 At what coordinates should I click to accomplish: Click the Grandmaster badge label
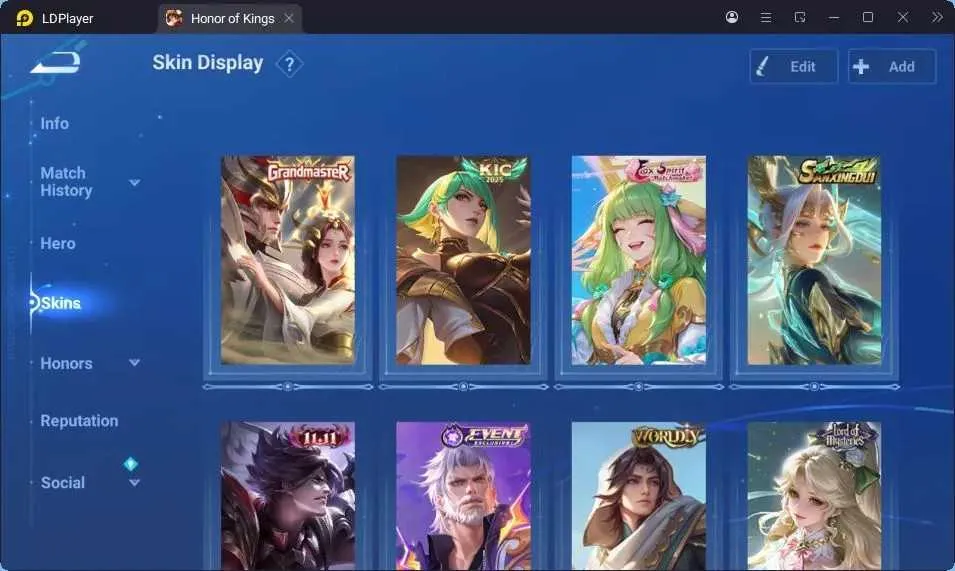pyautogui.click(x=309, y=172)
